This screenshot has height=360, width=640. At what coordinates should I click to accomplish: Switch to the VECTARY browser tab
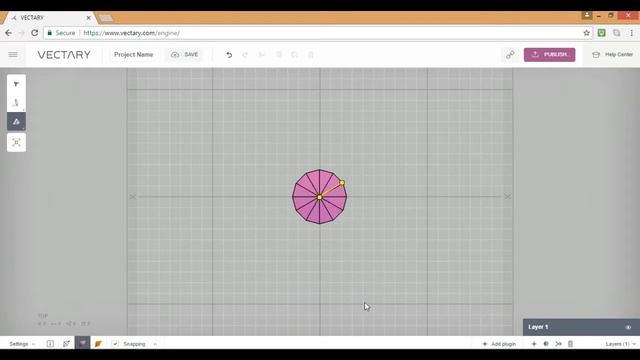[49, 18]
